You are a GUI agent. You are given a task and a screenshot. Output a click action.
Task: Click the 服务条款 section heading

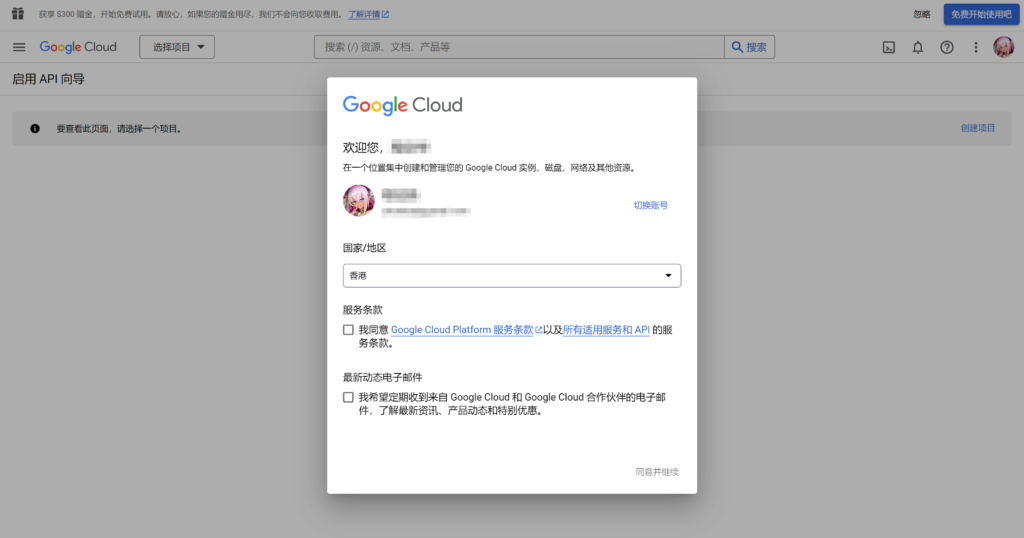tap(362, 309)
